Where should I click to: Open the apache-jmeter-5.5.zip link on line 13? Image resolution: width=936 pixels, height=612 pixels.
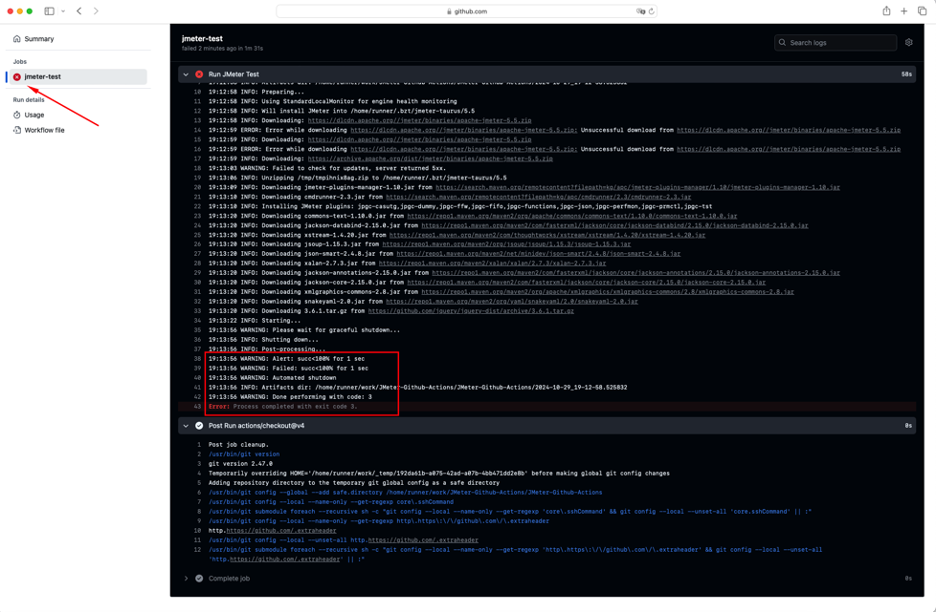[419, 121]
